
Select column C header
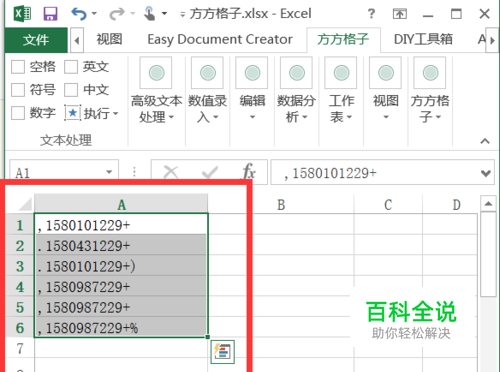point(388,204)
